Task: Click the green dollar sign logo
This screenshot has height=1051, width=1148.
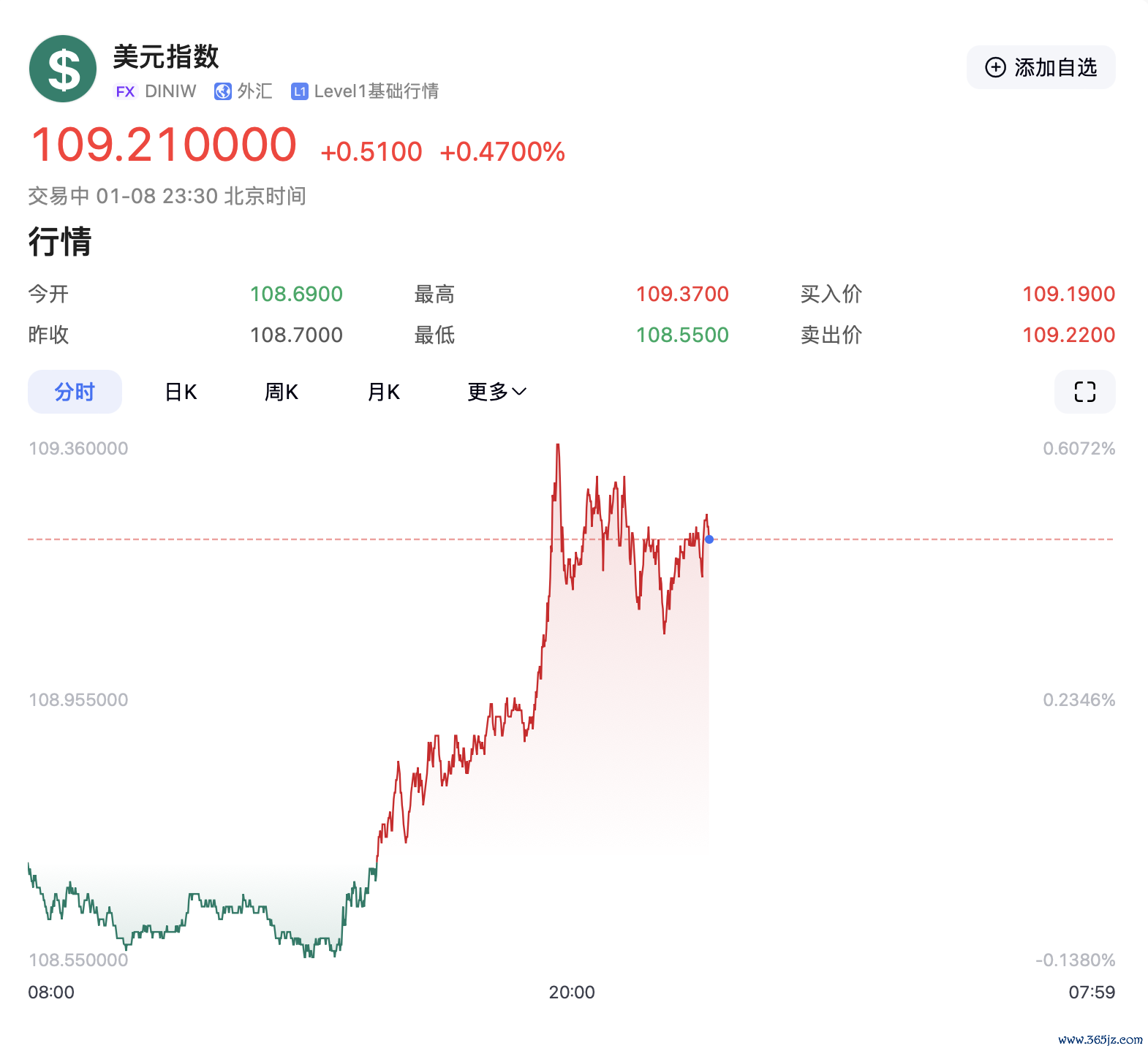Action: click(63, 69)
